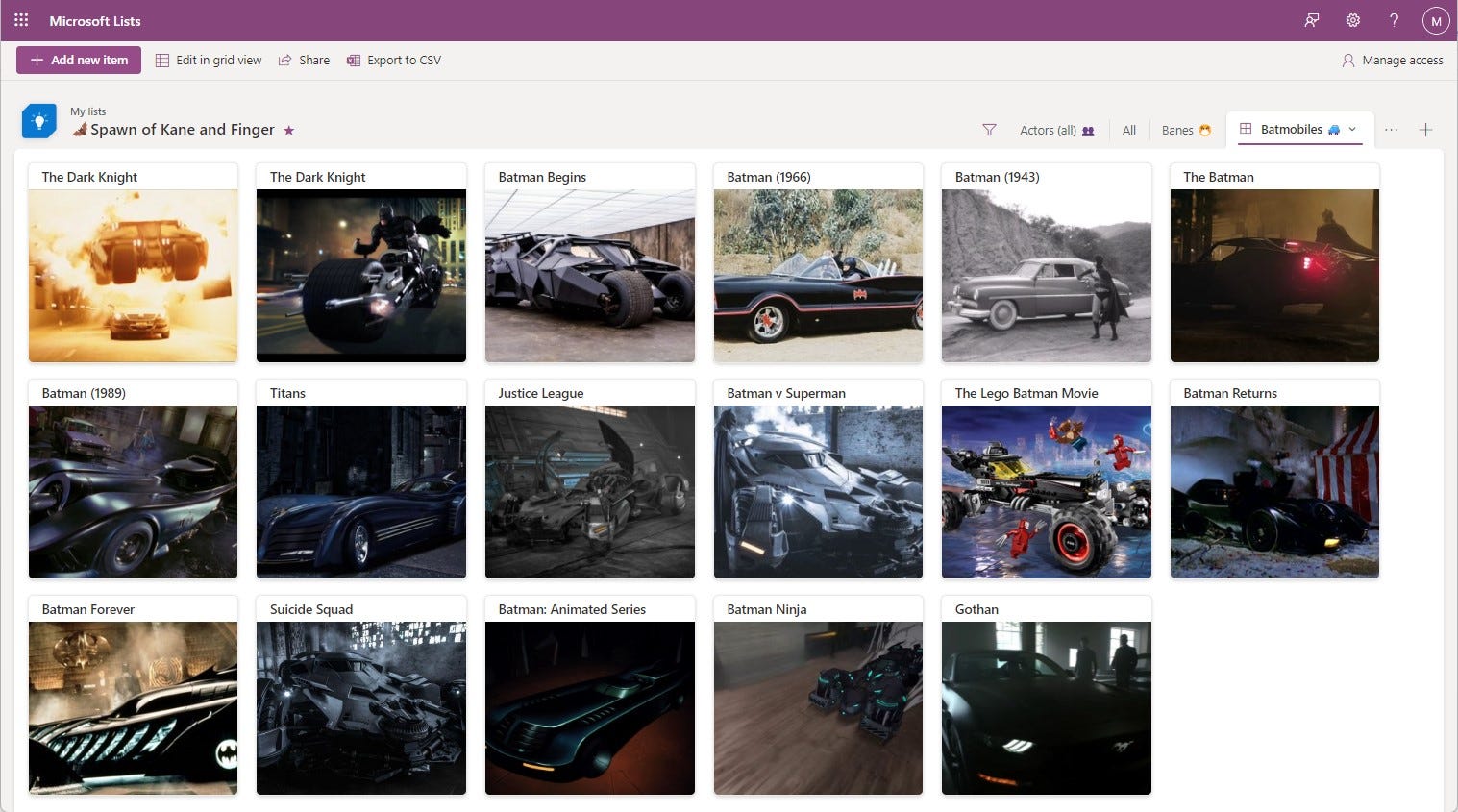The height and width of the screenshot is (812, 1458).
Task: Open the Batman Returns card image
Action: click(x=1274, y=492)
